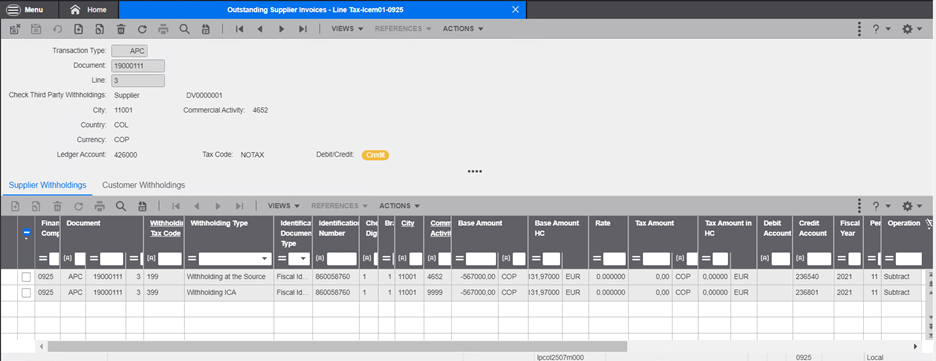Click the grid toolbar new record icon
This screenshot has width=936, height=361.
(x=15, y=206)
